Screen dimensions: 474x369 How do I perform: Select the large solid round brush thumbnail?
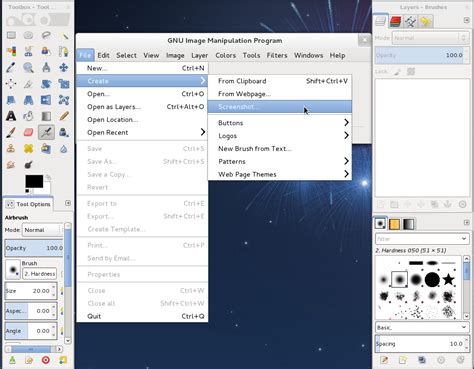(x=432, y=279)
